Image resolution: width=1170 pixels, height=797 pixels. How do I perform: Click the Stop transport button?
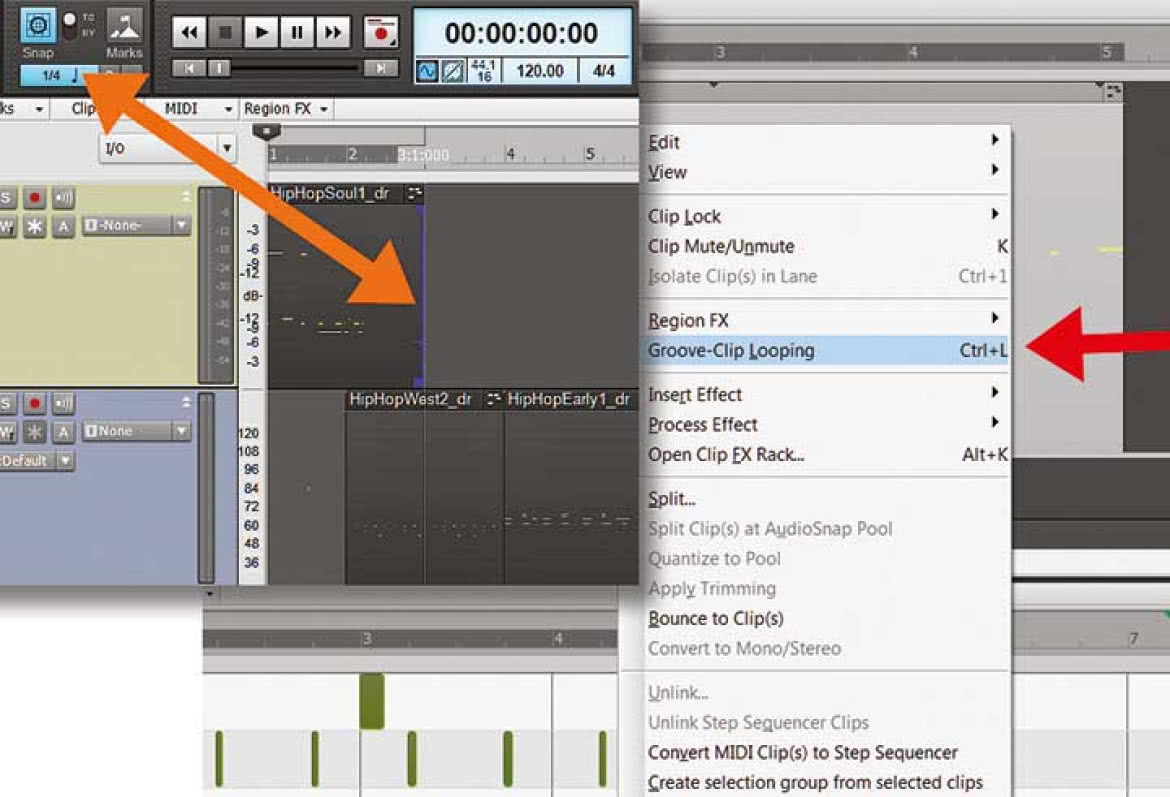225,32
